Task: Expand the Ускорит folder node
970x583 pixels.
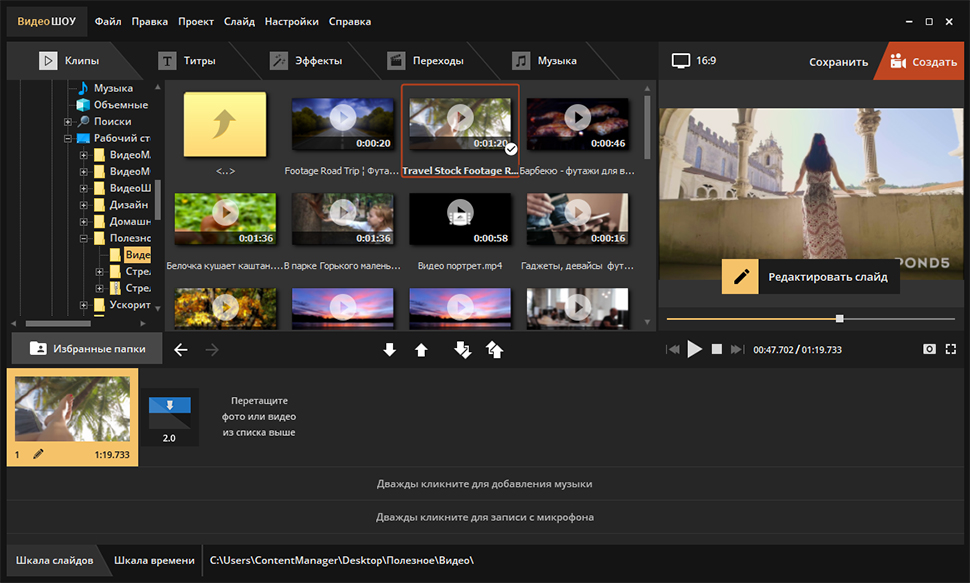Action: [x=84, y=304]
